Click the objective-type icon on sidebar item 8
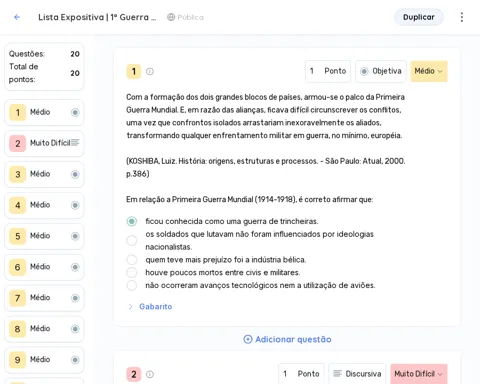Screen dimensions: 480x384 [x=75, y=329]
